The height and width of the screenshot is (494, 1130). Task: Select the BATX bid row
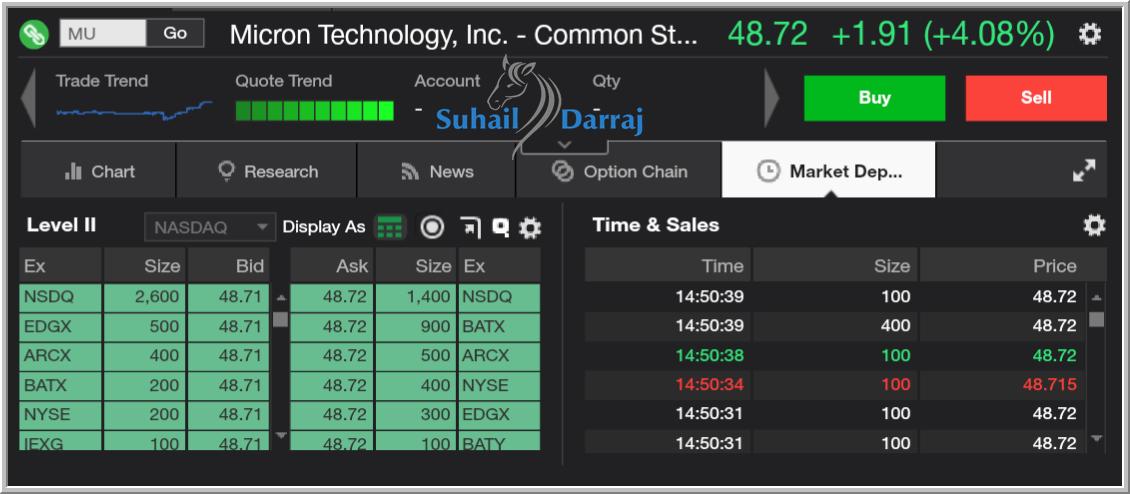[144, 386]
